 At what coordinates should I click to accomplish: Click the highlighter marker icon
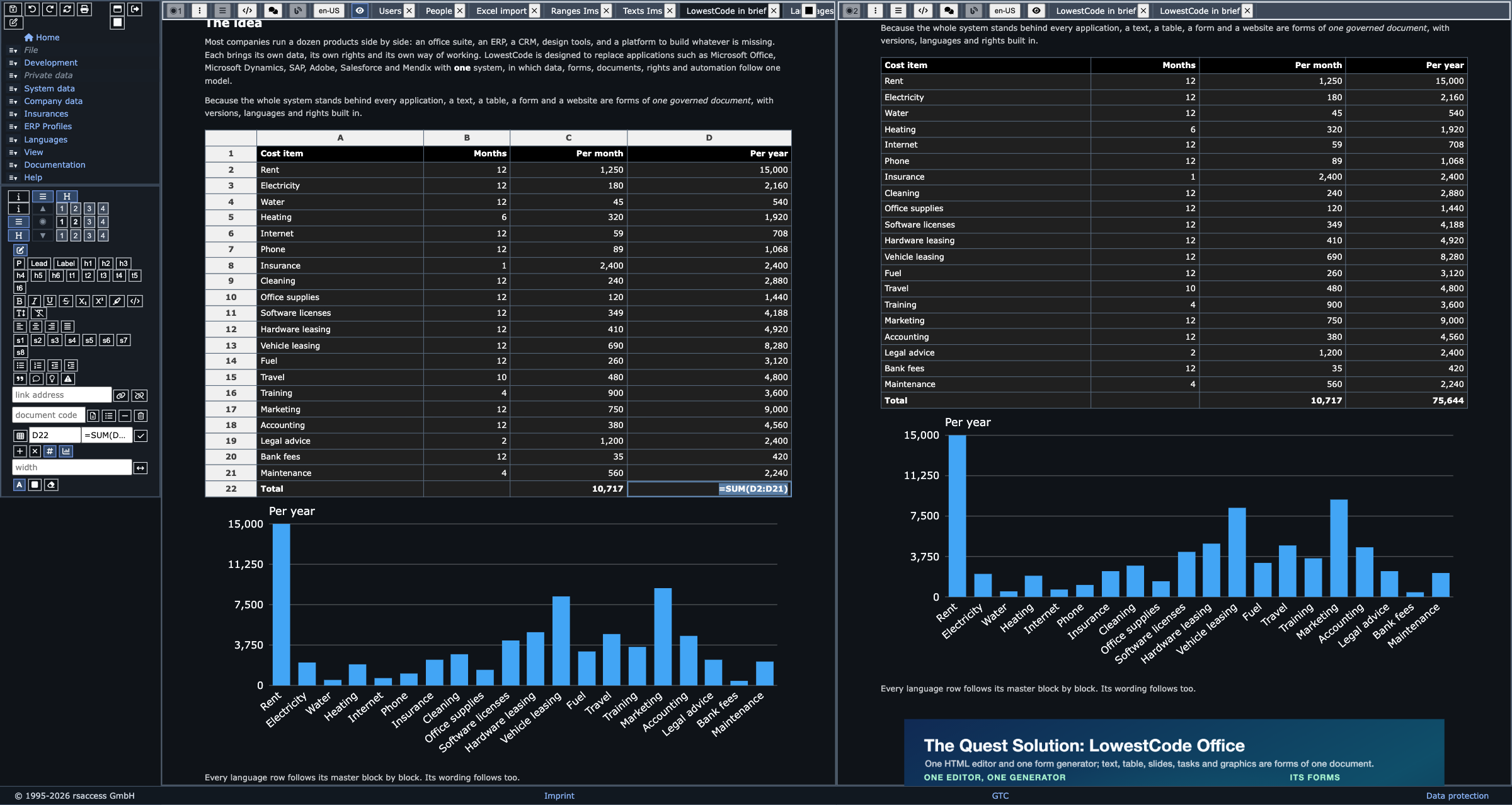pos(117,301)
